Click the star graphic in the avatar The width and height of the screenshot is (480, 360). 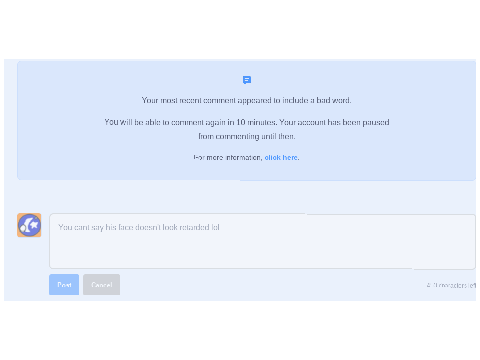34,225
